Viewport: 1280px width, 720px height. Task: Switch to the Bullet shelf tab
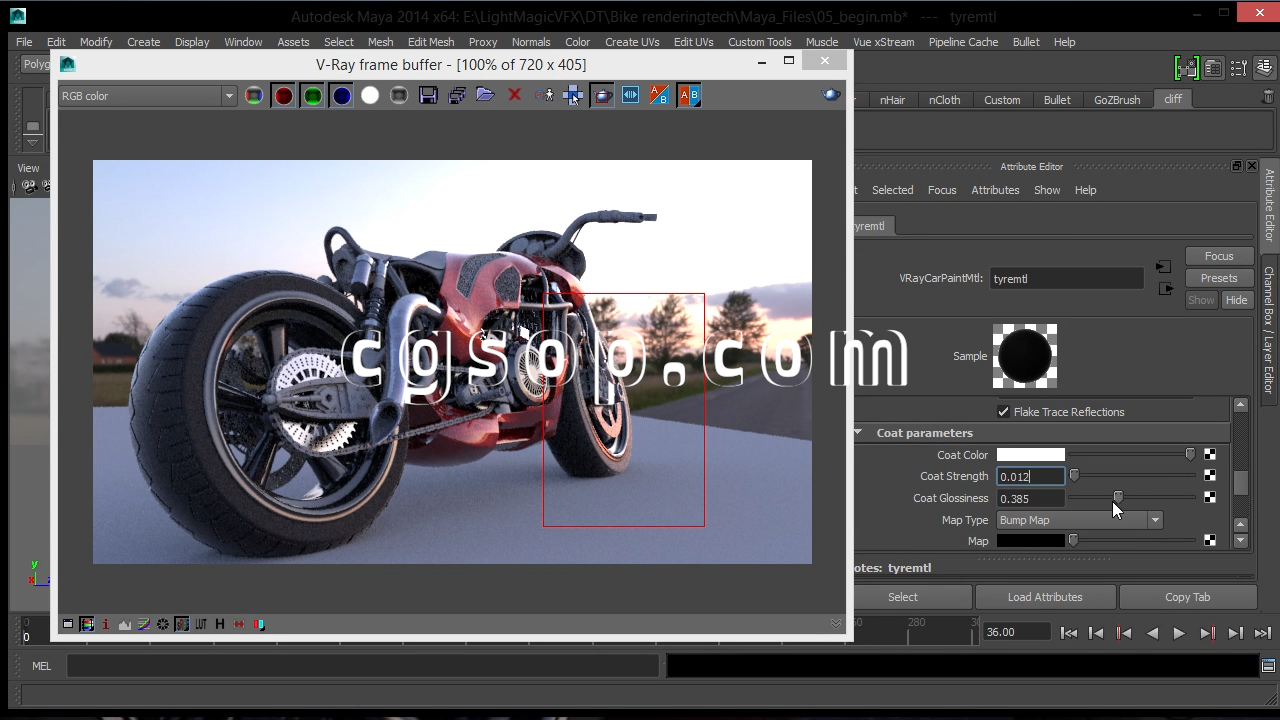(x=1057, y=100)
